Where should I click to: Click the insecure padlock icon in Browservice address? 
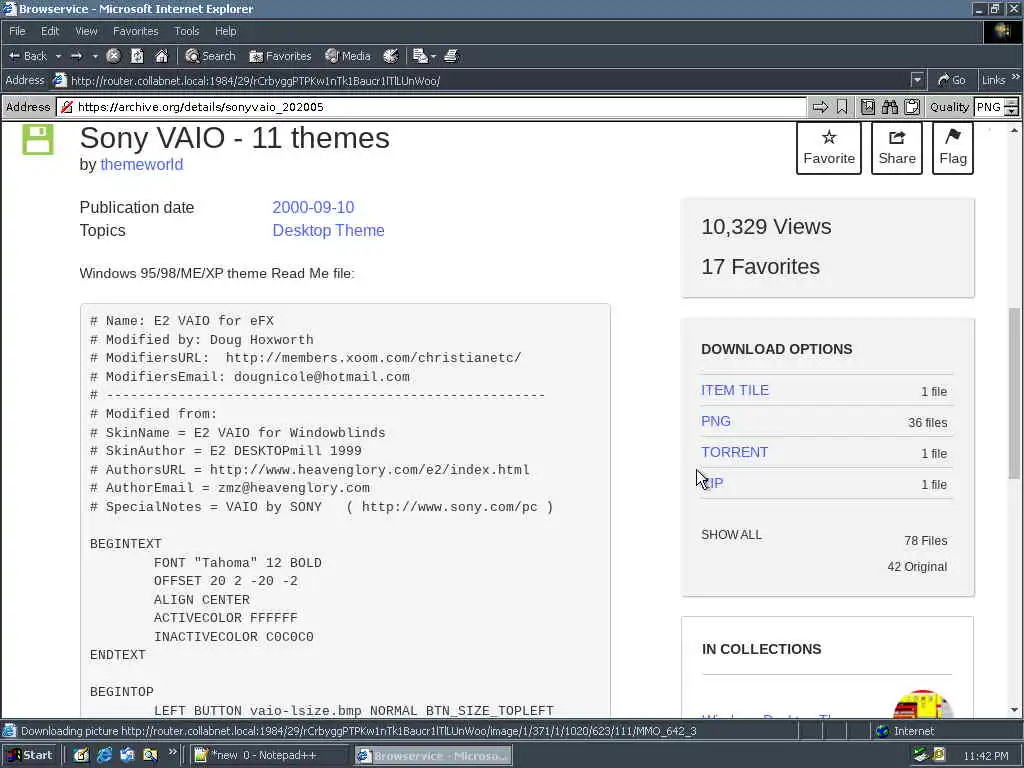click(67, 107)
